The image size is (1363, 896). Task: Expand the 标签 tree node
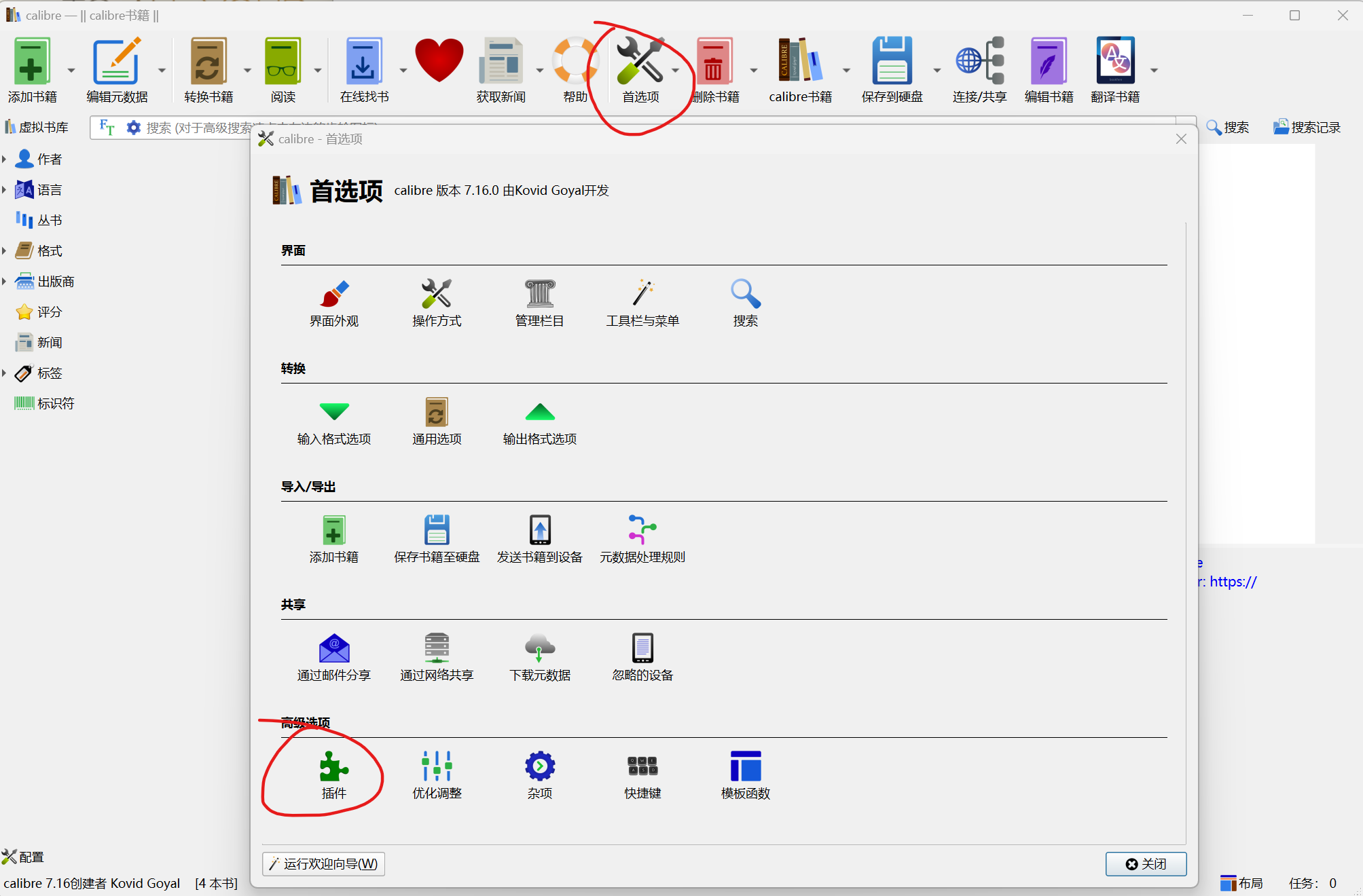pos(4,373)
